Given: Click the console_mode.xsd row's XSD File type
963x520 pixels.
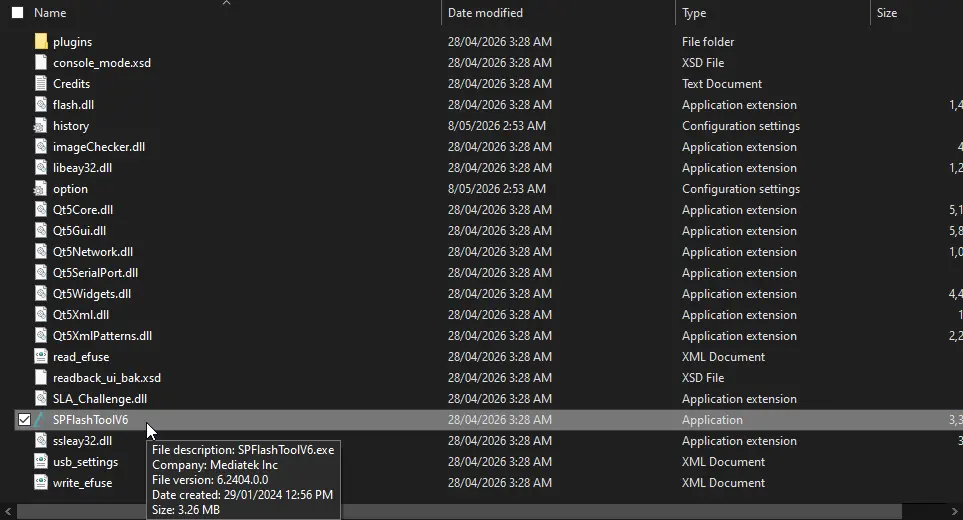Looking at the screenshot, I should tap(703, 63).
